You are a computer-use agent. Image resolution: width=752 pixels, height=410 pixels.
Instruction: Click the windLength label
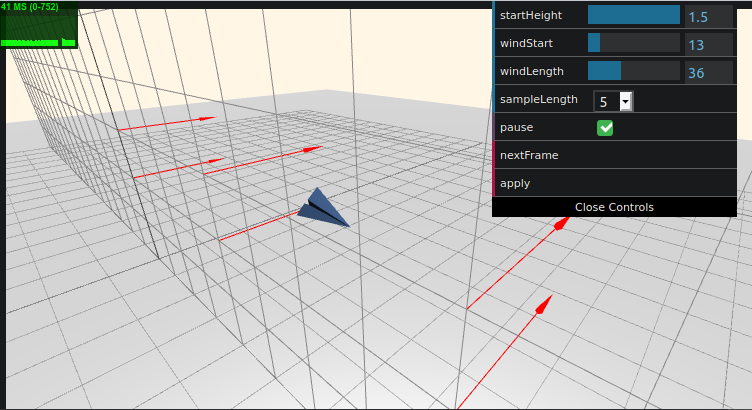531,71
